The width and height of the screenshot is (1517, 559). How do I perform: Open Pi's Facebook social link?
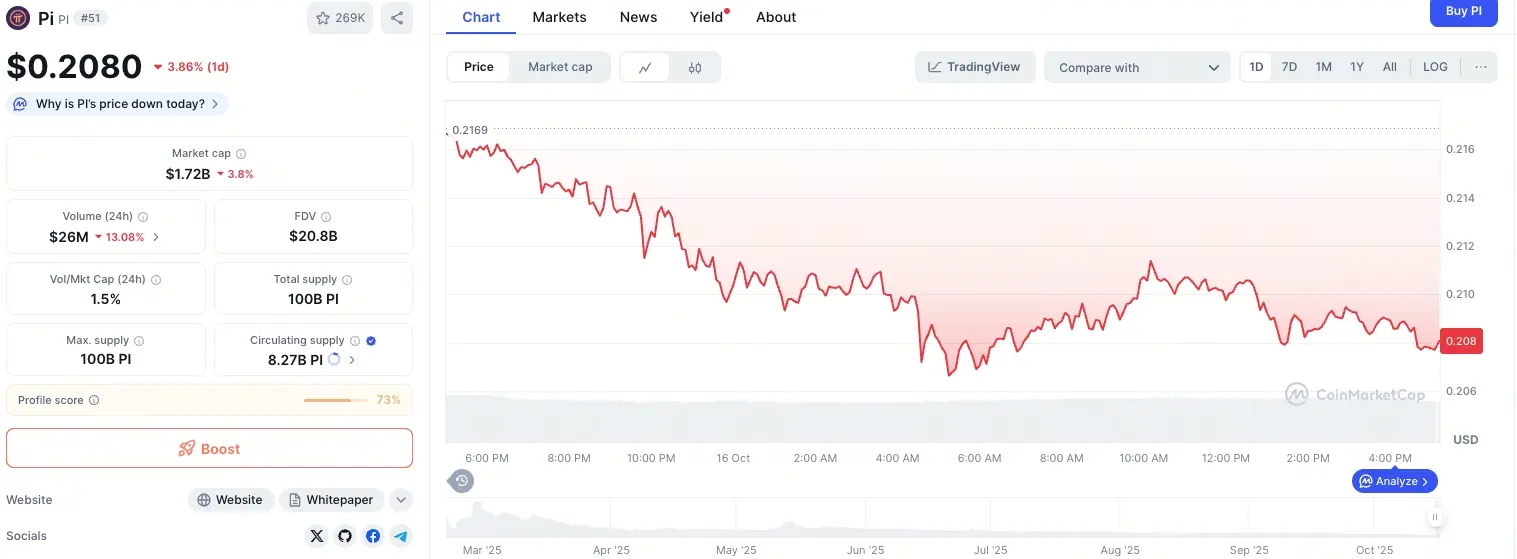(373, 536)
